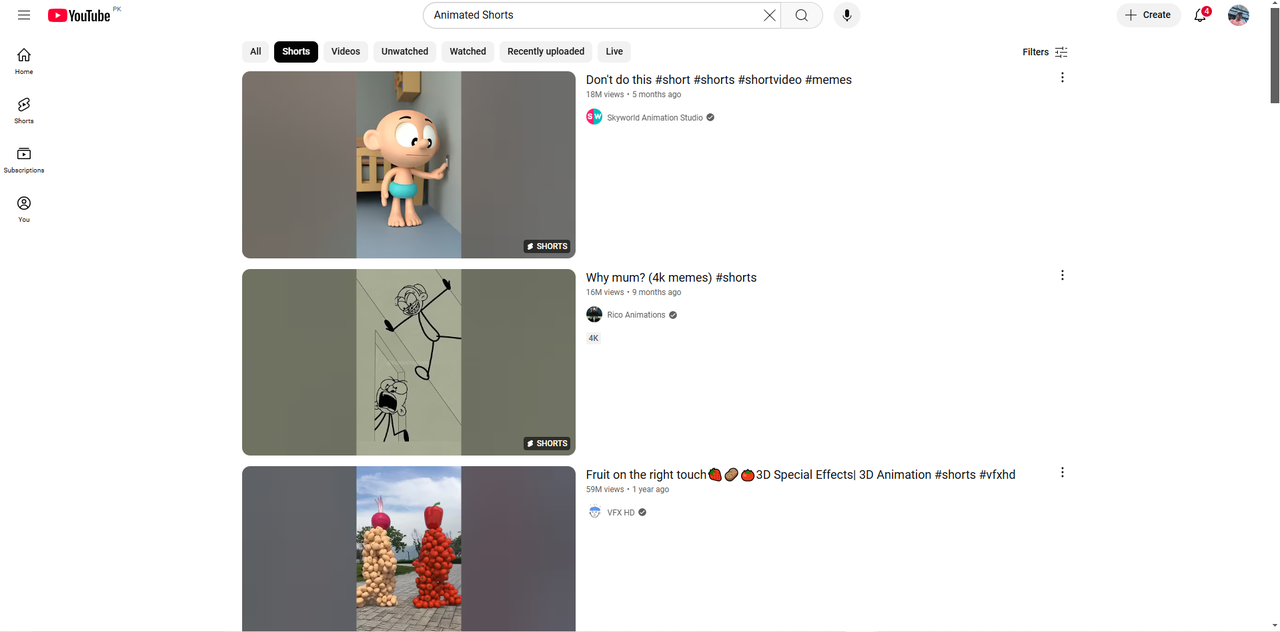Open options for "Fruit on the right touch" video

coord(1062,472)
